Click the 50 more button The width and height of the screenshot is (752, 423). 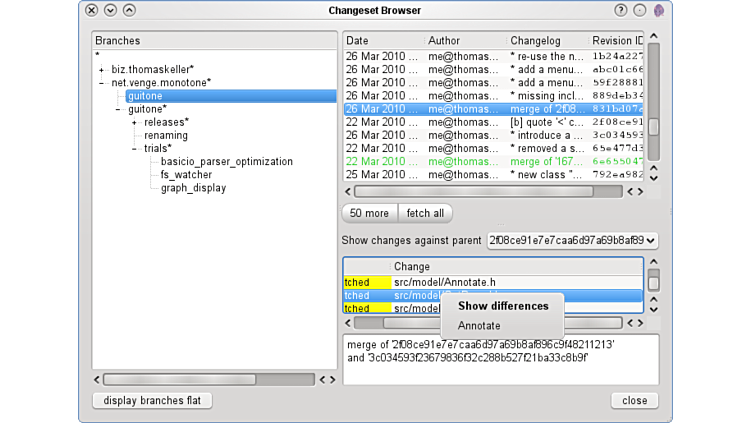(x=369, y=213)
